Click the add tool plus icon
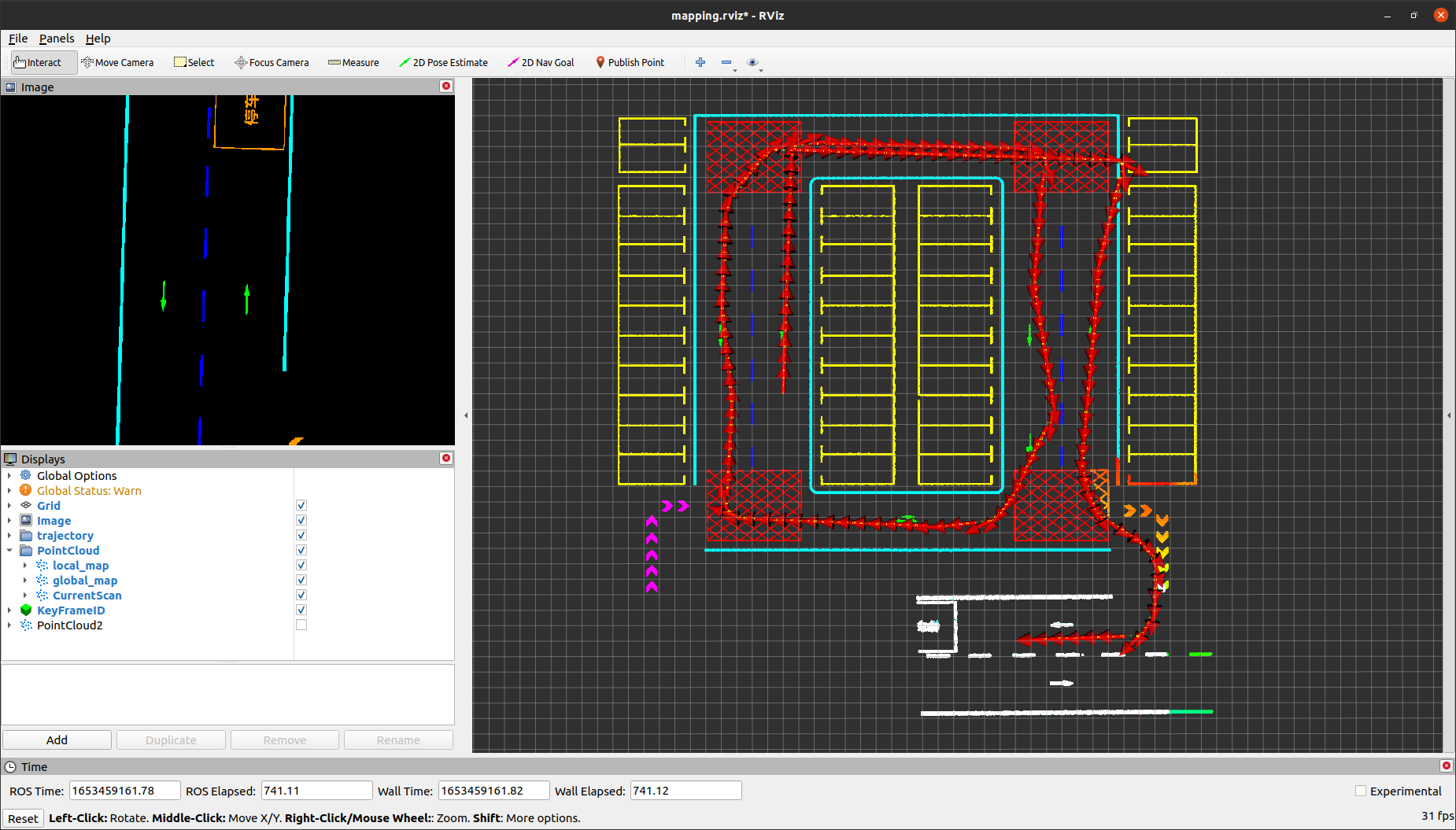The width and height of the screenshot is (1456, 830). (x=700, y=62)
